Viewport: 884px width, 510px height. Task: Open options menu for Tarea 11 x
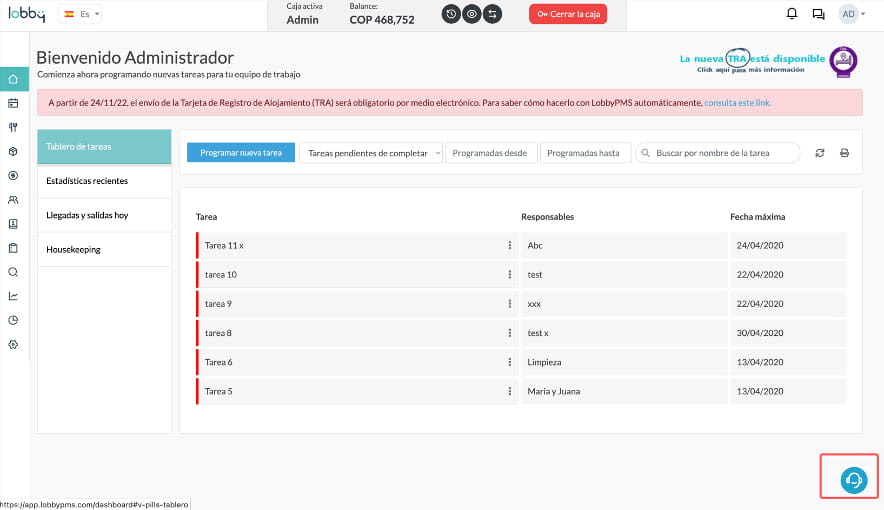tap(509, 245)
